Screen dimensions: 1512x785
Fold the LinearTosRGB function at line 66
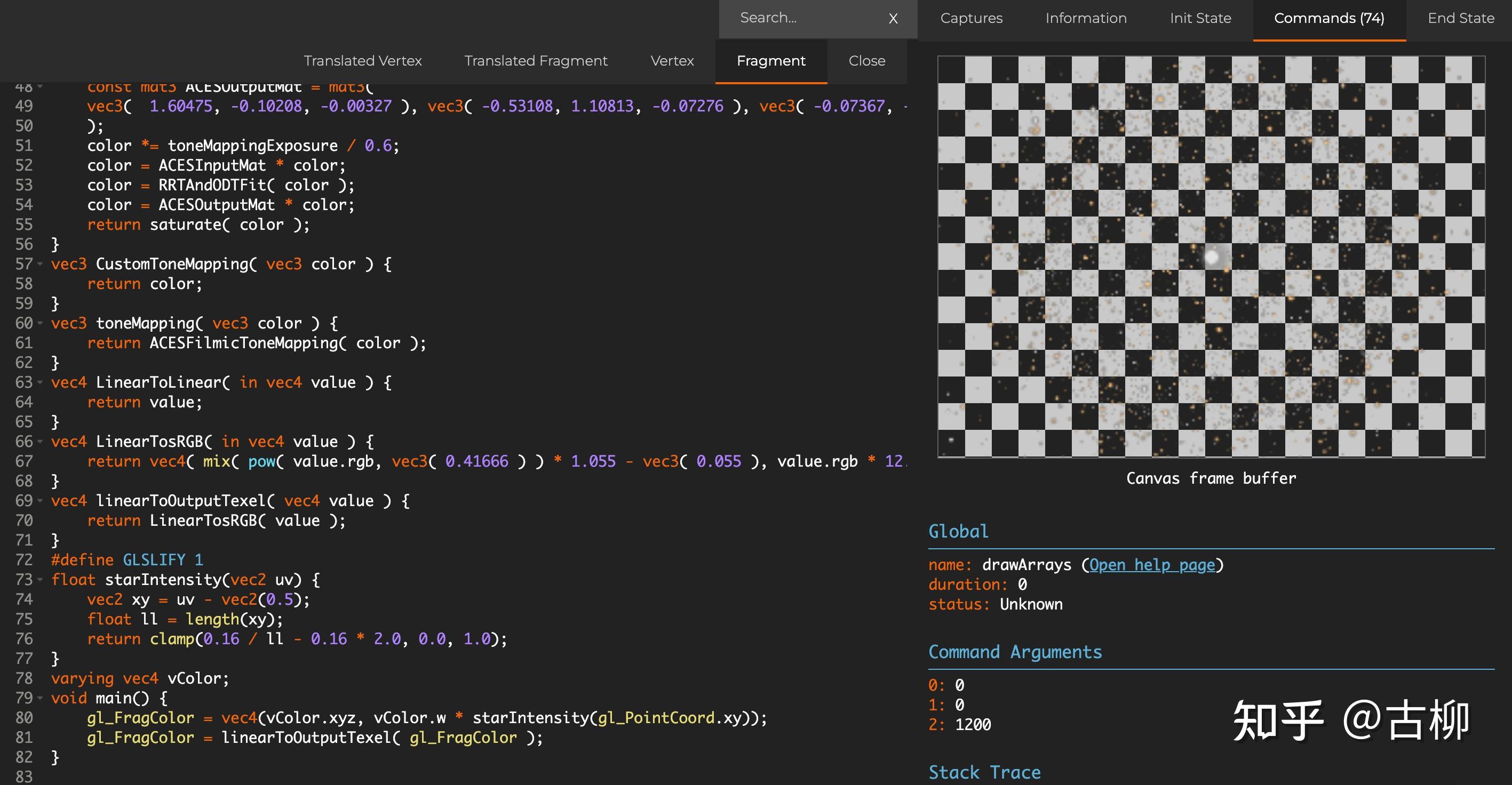(x=40, y=441)
